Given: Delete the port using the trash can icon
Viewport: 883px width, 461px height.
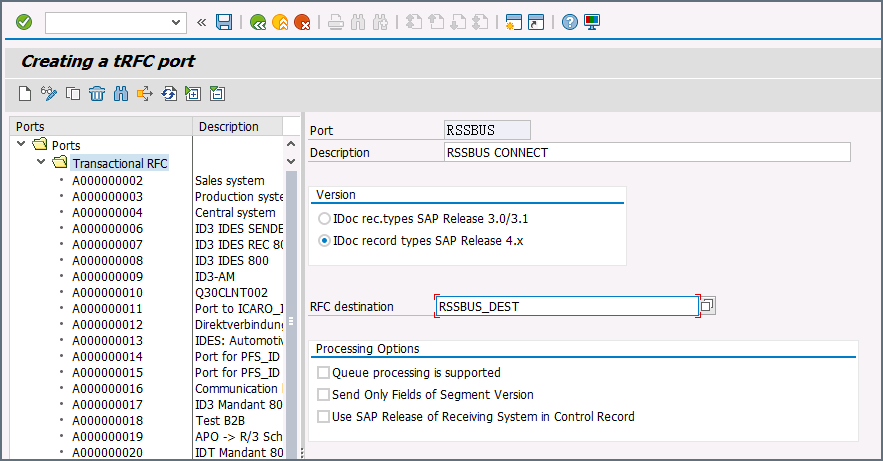Looking at the screenshot, I should [x=97, y=94].
